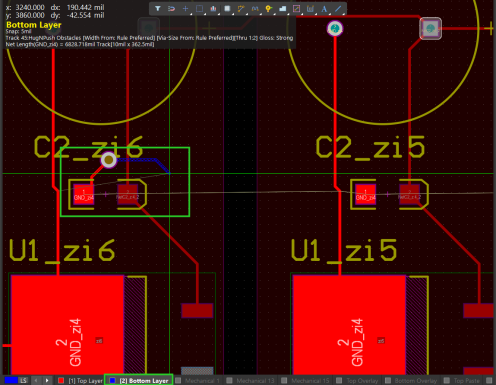
Task: Click the place polygon pour icon
Action: (x=283, y=9)
